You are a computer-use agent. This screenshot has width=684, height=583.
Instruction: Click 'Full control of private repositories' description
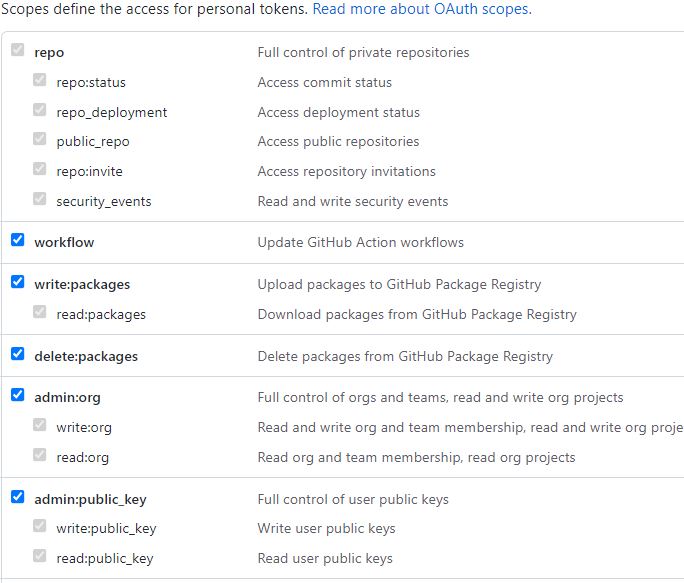click(363, 53)
